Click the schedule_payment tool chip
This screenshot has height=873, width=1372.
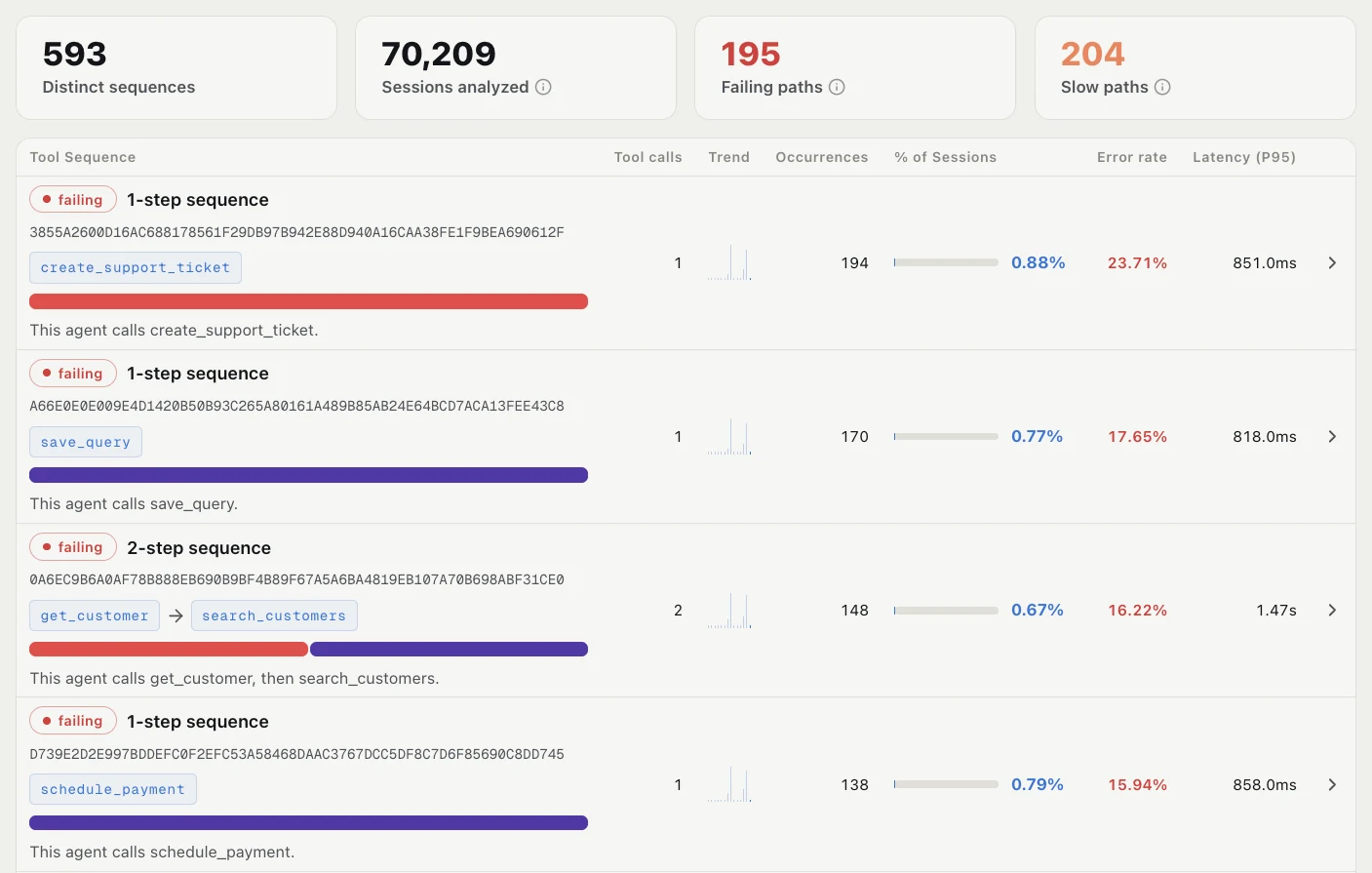[113, 789]
